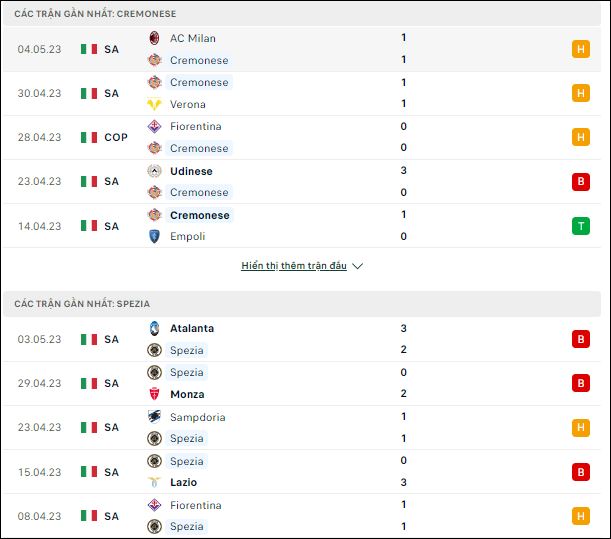Image resolution: width=611 pixels, height=539 pixels.
Task: Click the Udinese team badge
Action: tap(154, 171)
